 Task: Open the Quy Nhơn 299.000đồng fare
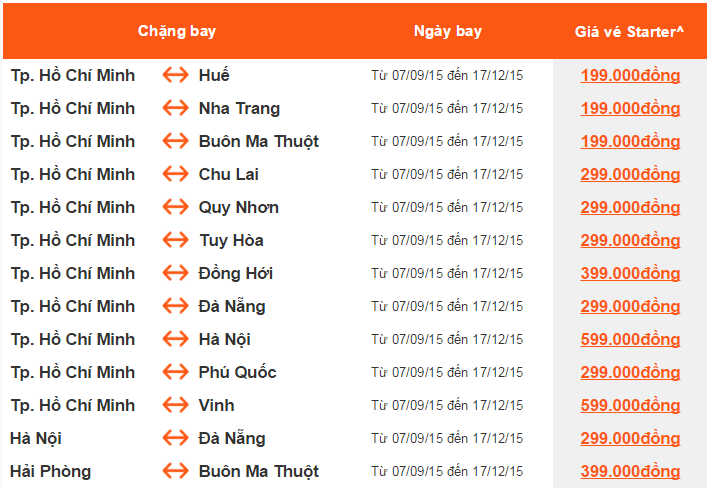click(630, 207)
